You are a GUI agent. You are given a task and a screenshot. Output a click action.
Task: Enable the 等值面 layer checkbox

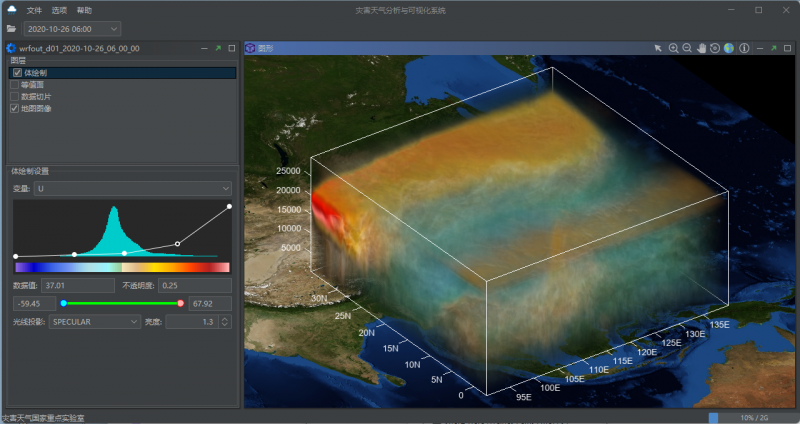[16, 85]
